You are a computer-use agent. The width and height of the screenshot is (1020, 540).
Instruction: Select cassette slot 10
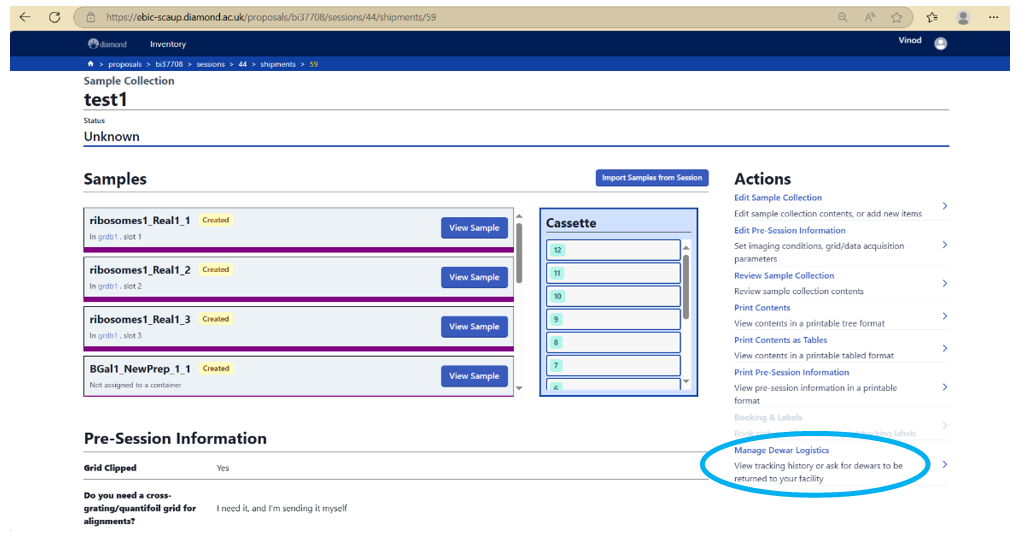(613, 296)
